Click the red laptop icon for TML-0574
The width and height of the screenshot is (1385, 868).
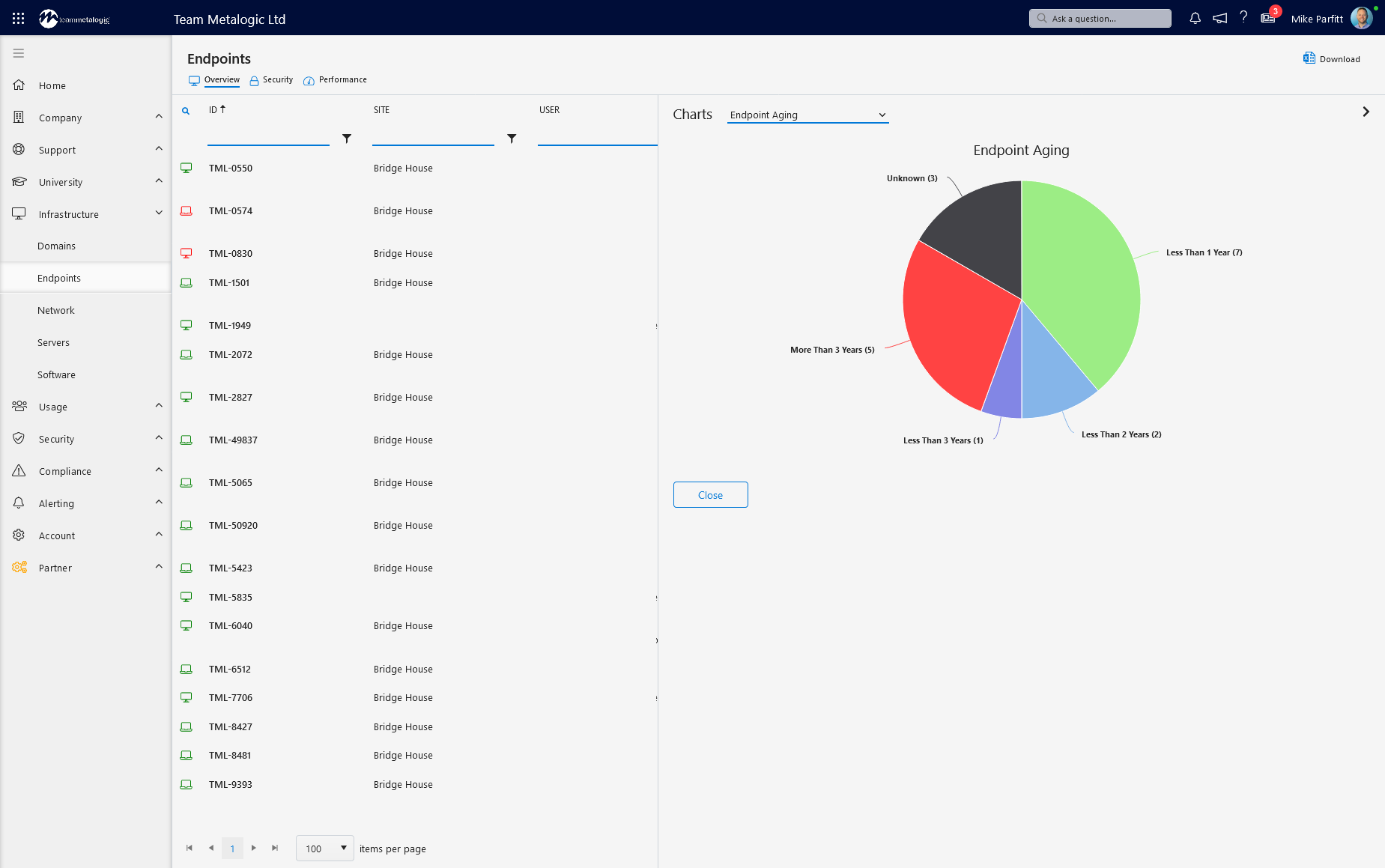click(x=187, y=211)
